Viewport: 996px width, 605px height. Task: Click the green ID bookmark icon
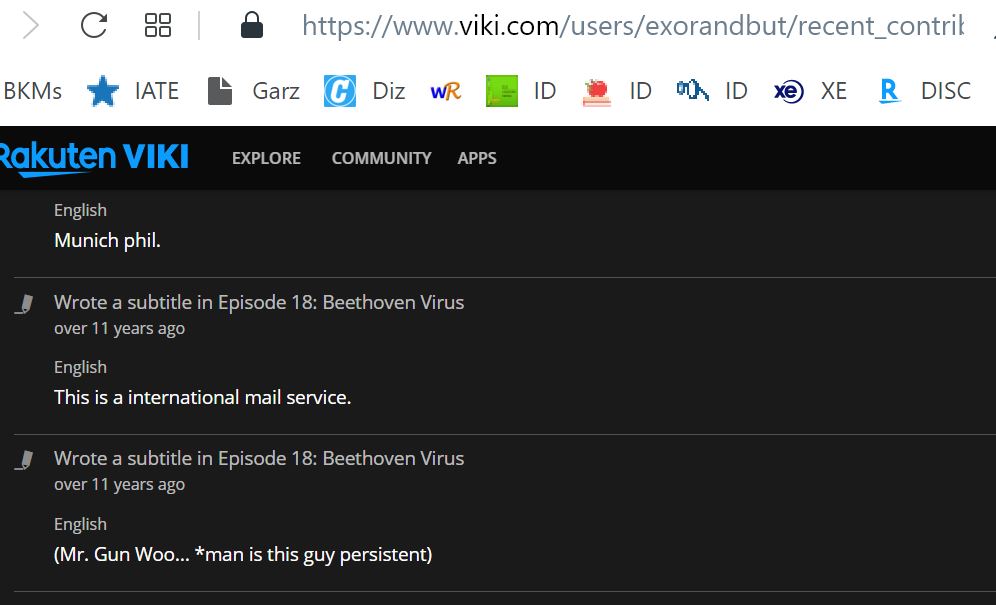coord(502,91)
